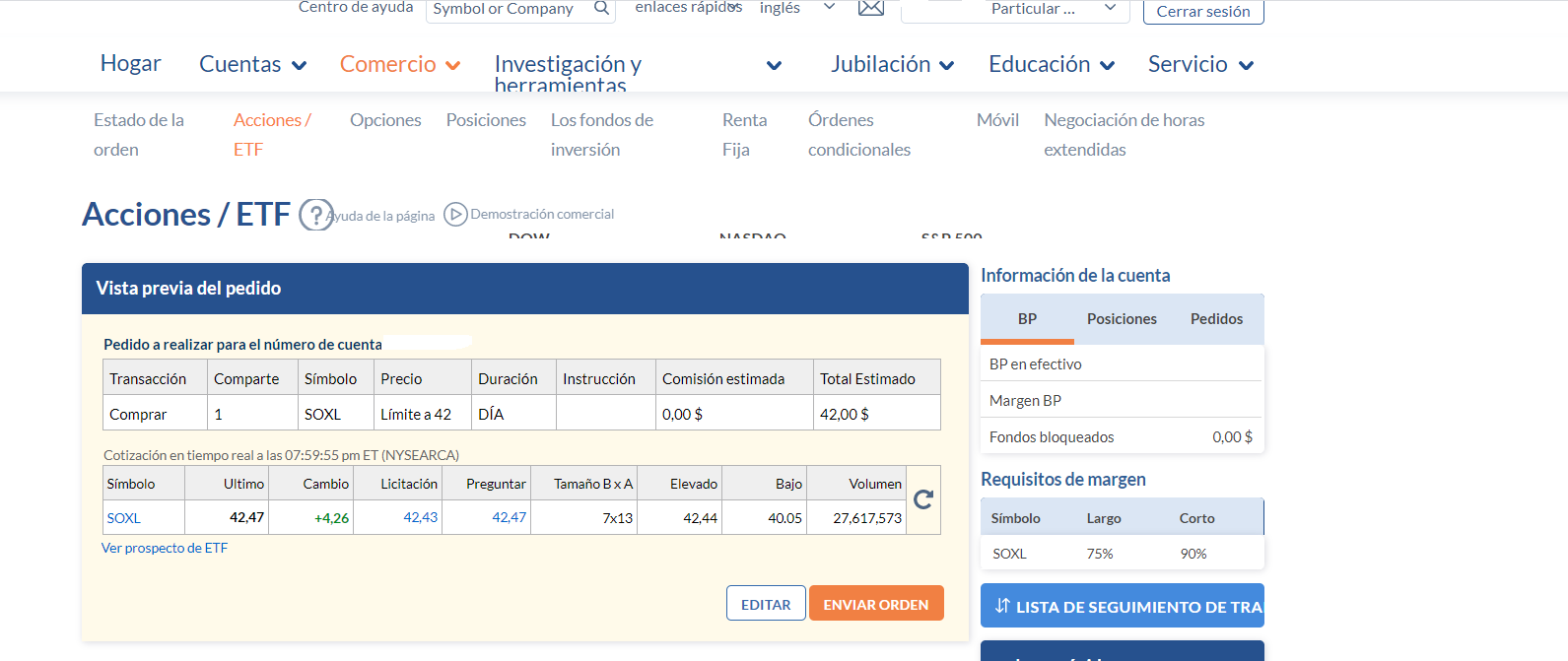
Task: Open the enlaces rápidos menu
Action: point(688,8)
